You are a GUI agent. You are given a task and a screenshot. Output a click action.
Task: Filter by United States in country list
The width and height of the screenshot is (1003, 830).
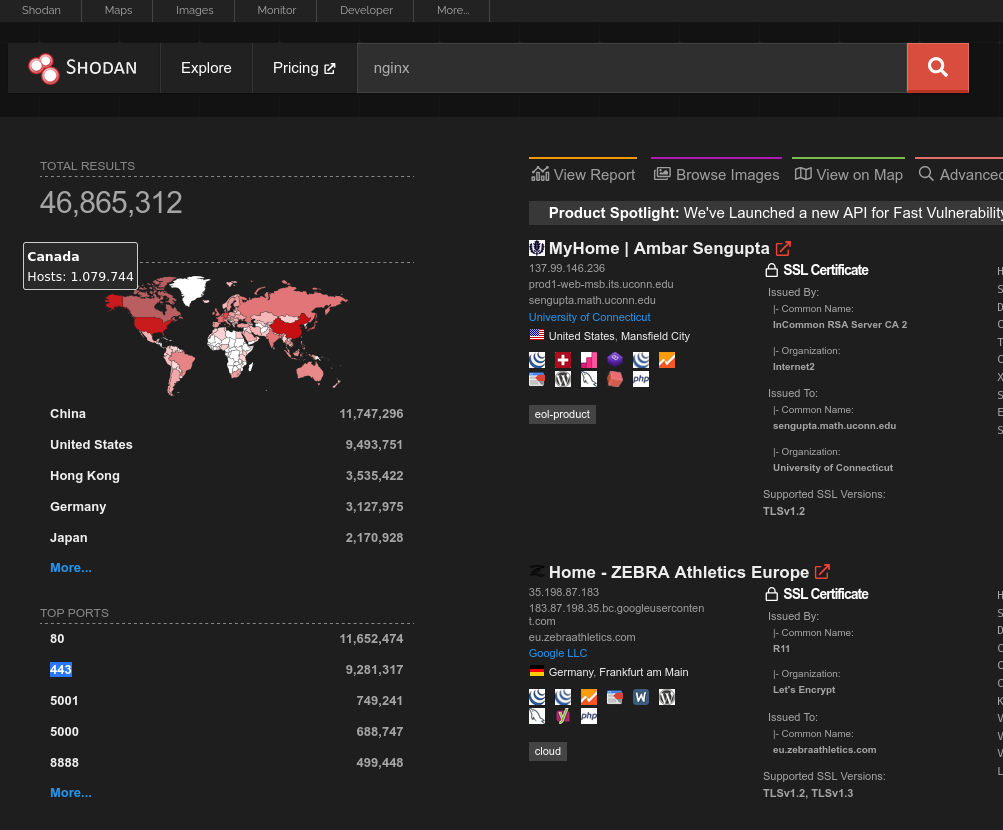pyautogui.click(x=91, y=444)
